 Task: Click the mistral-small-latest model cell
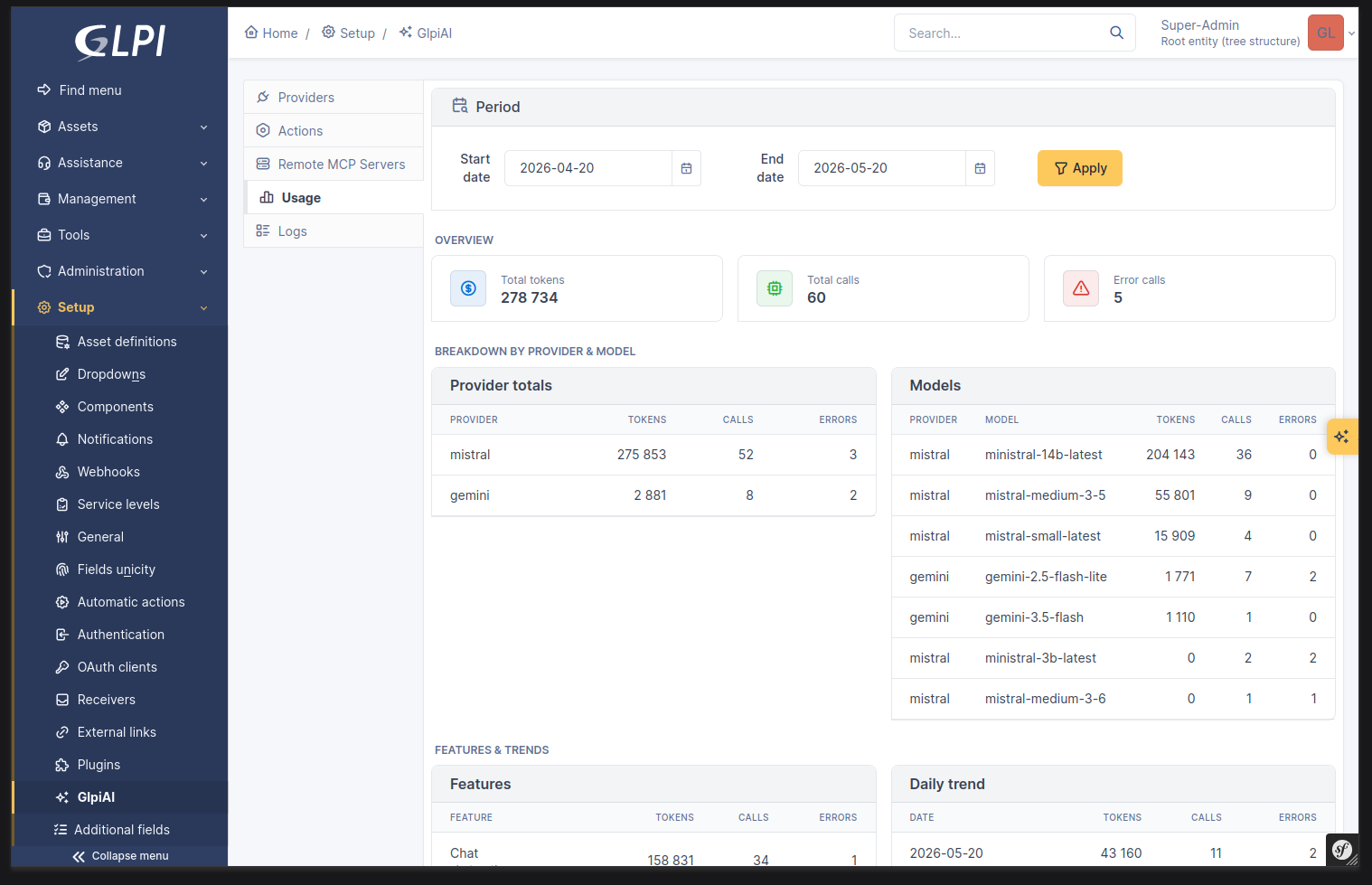click(x=1043, y=536)
